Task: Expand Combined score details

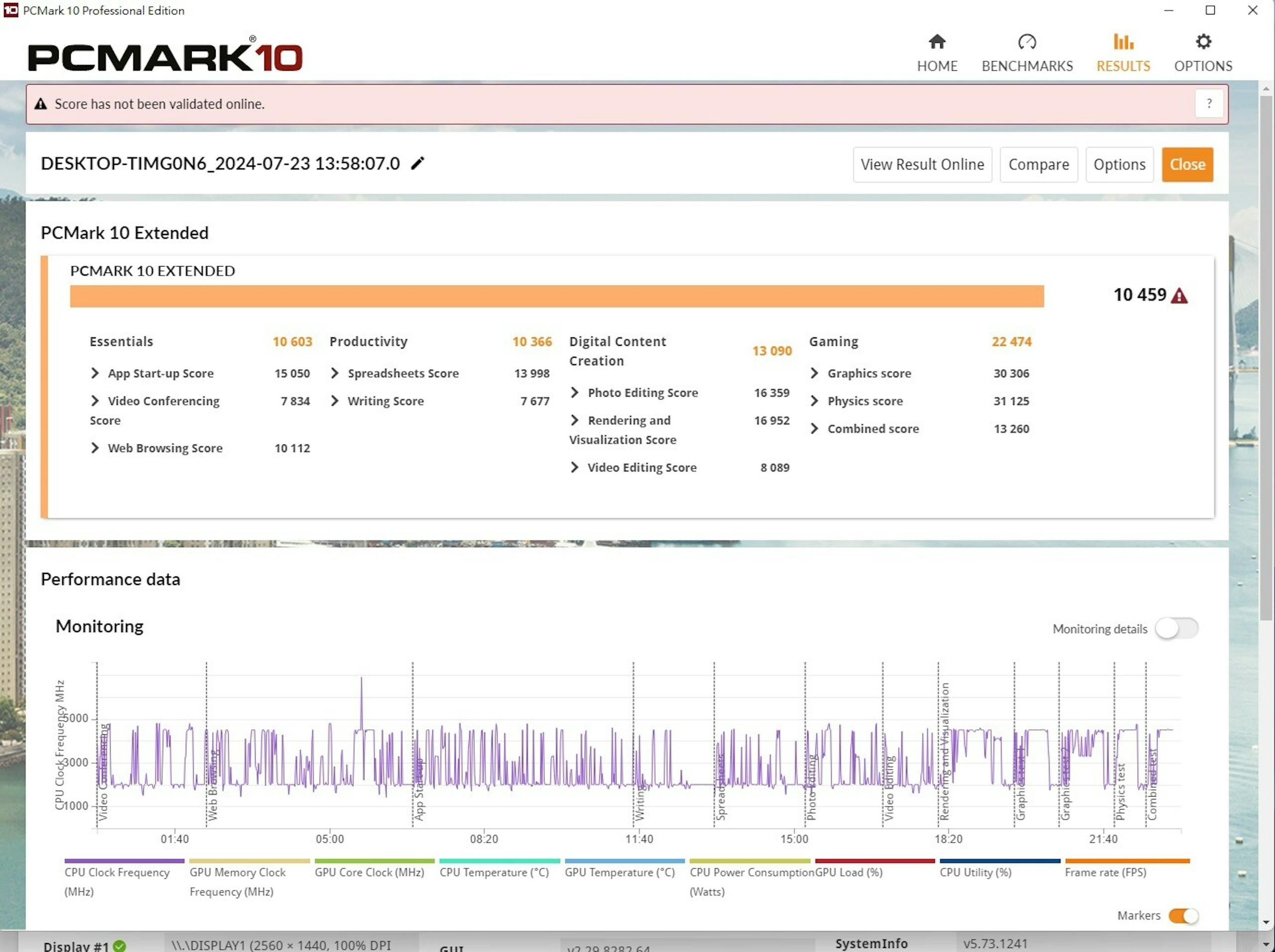Action: point(813,429)
